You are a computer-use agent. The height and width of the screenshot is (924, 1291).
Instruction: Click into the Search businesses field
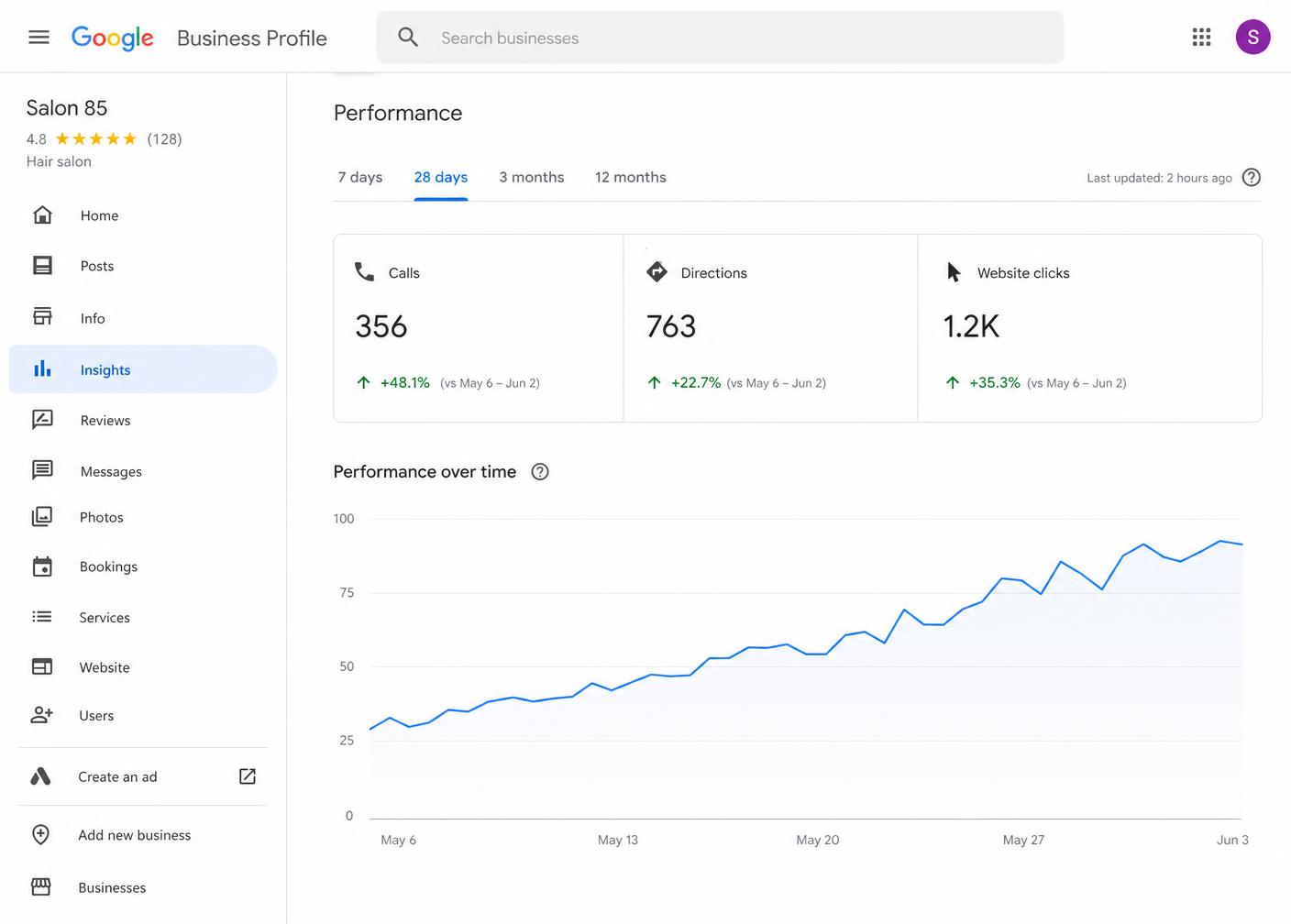coord(720,38)
